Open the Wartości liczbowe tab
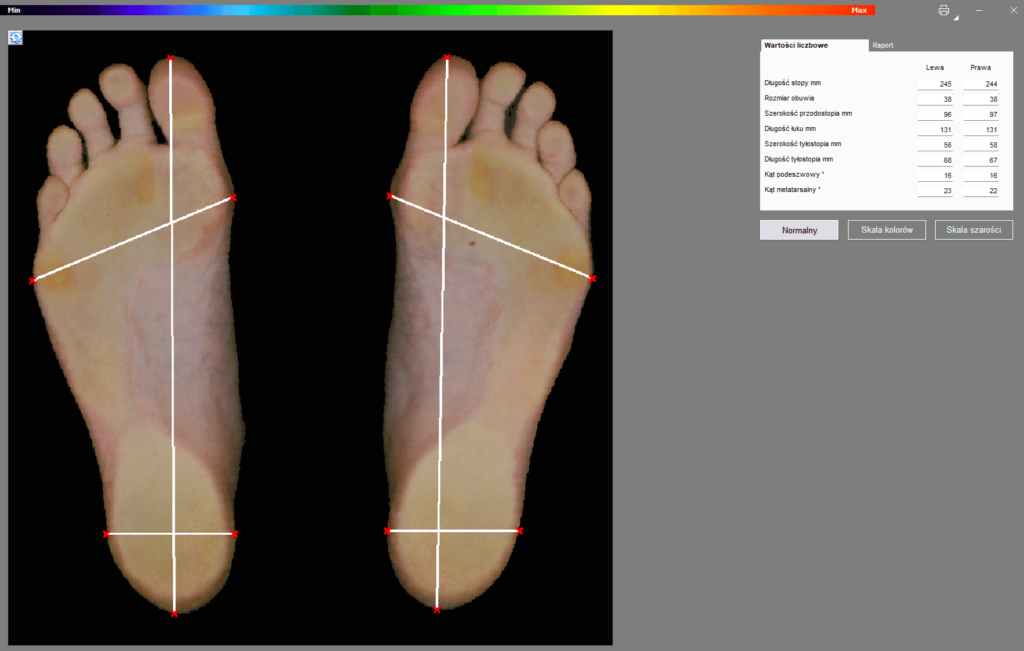The height and width of the screenshot is (651, 1024). tap(796, 45)
